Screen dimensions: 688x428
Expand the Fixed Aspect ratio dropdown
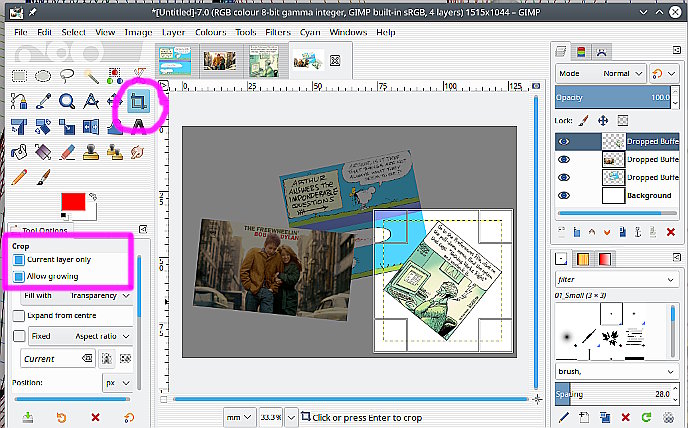click(98, 336)
